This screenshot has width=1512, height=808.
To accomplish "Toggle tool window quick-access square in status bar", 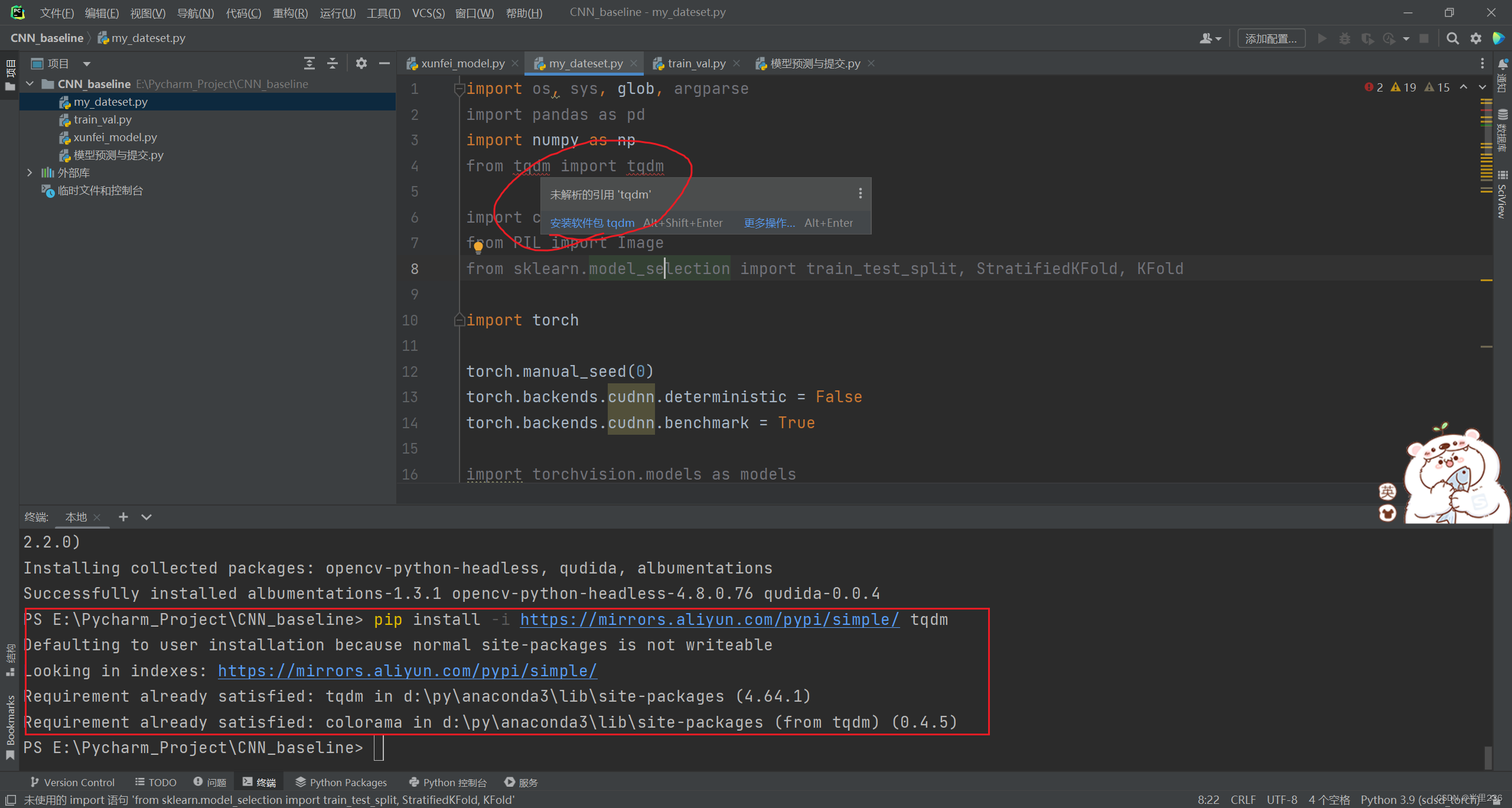I will point(10,800).
